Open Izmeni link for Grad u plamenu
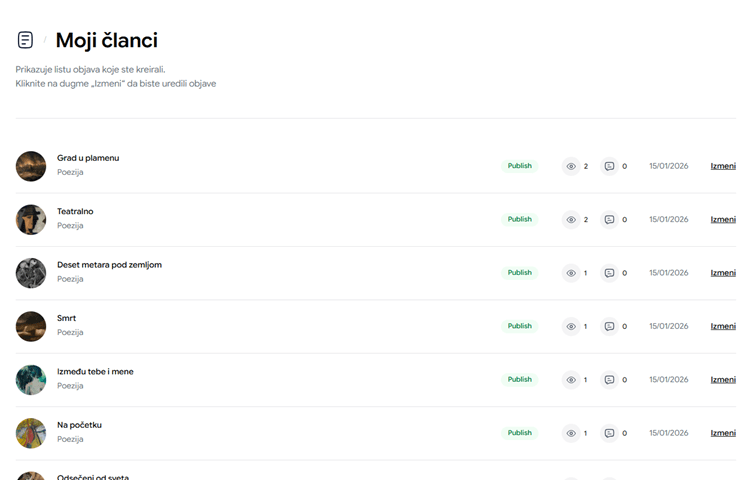 point(723,166)
